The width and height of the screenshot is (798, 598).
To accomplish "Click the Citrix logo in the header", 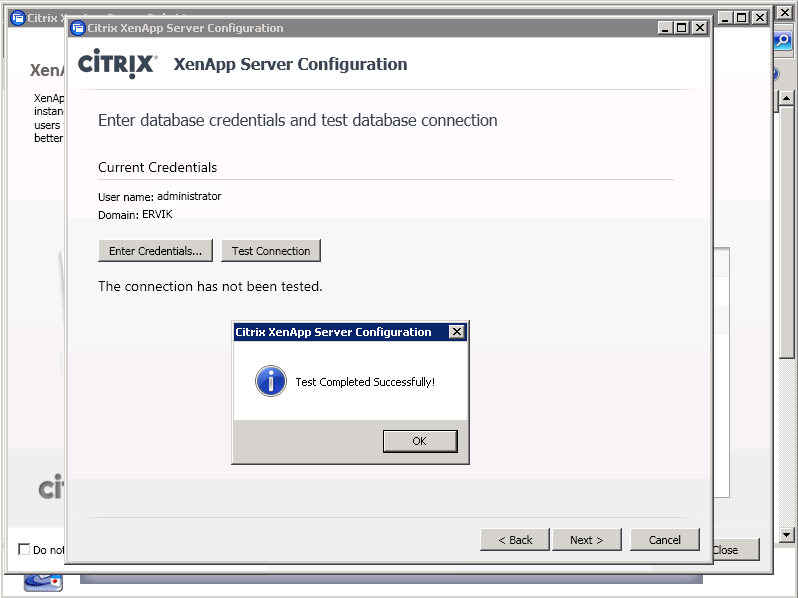I will click(117, 64).
